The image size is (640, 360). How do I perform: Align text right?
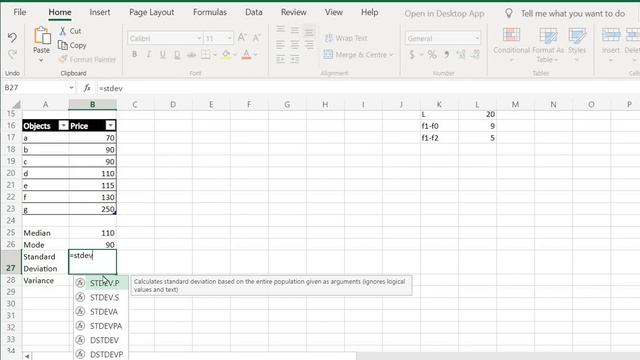pyautogui.click(x=309, y=44)
